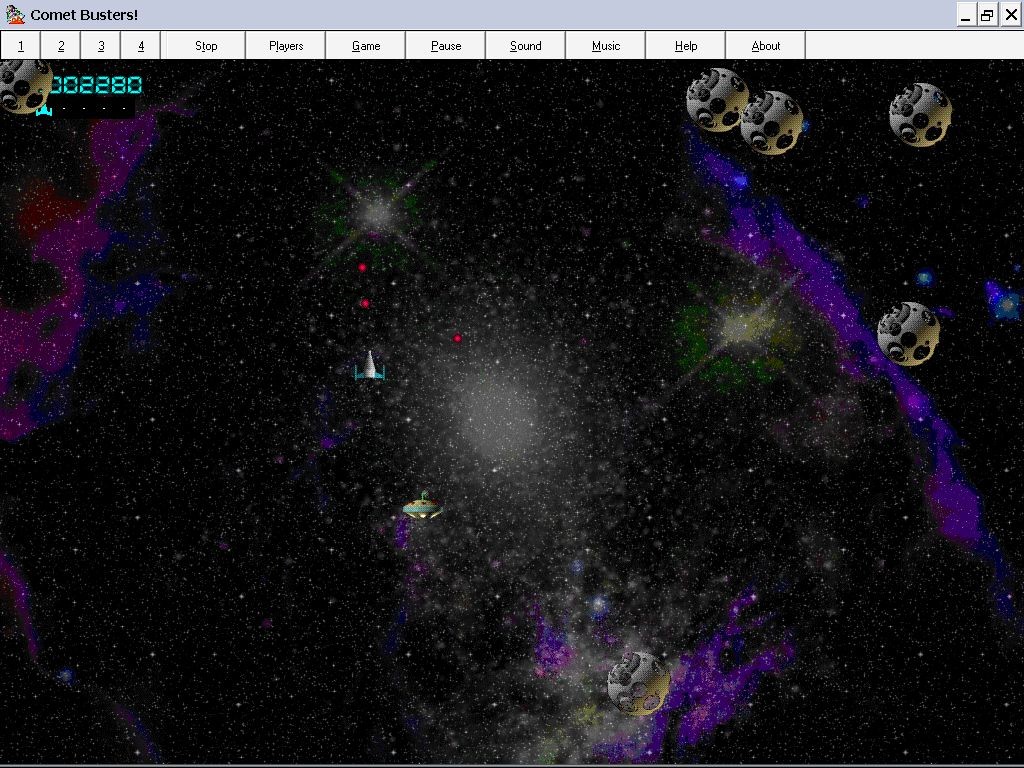
Task: Click the red bullet nearest the saucer
Action: click(457, 338)
